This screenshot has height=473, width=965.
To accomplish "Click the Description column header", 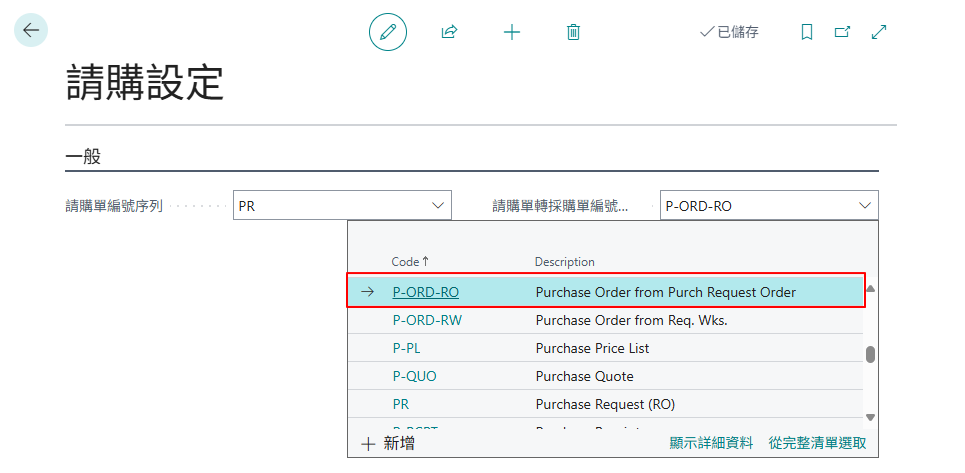I will tap(564, 261).
